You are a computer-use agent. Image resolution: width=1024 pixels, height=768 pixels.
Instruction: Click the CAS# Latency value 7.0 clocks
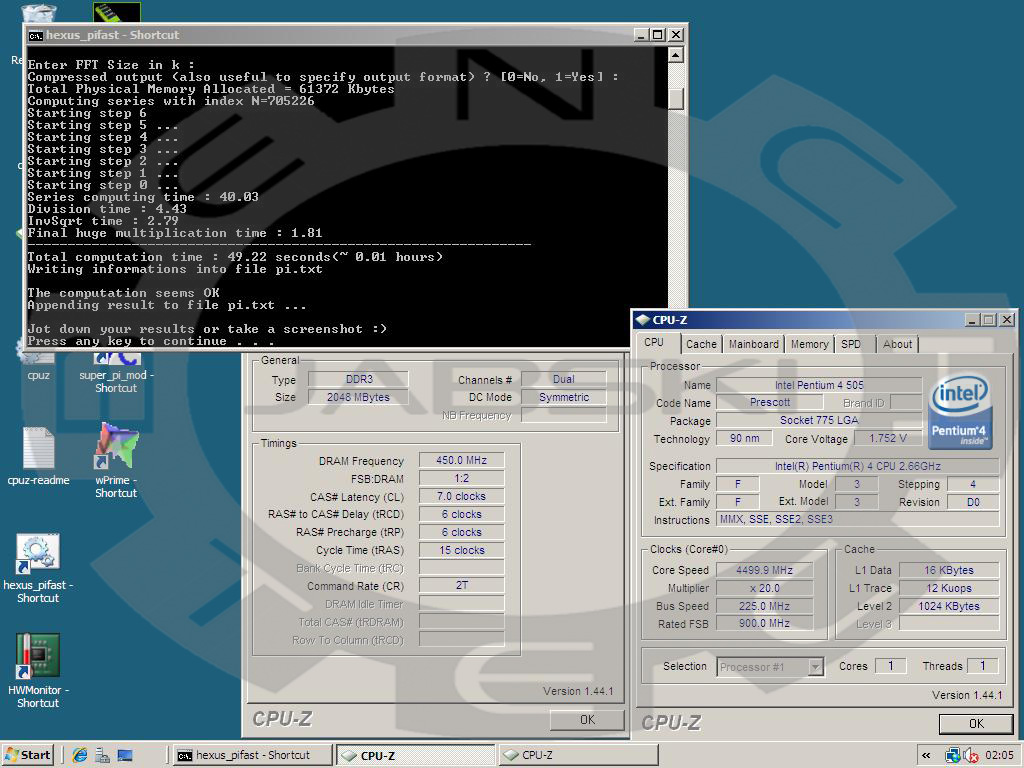click(461, 496)
